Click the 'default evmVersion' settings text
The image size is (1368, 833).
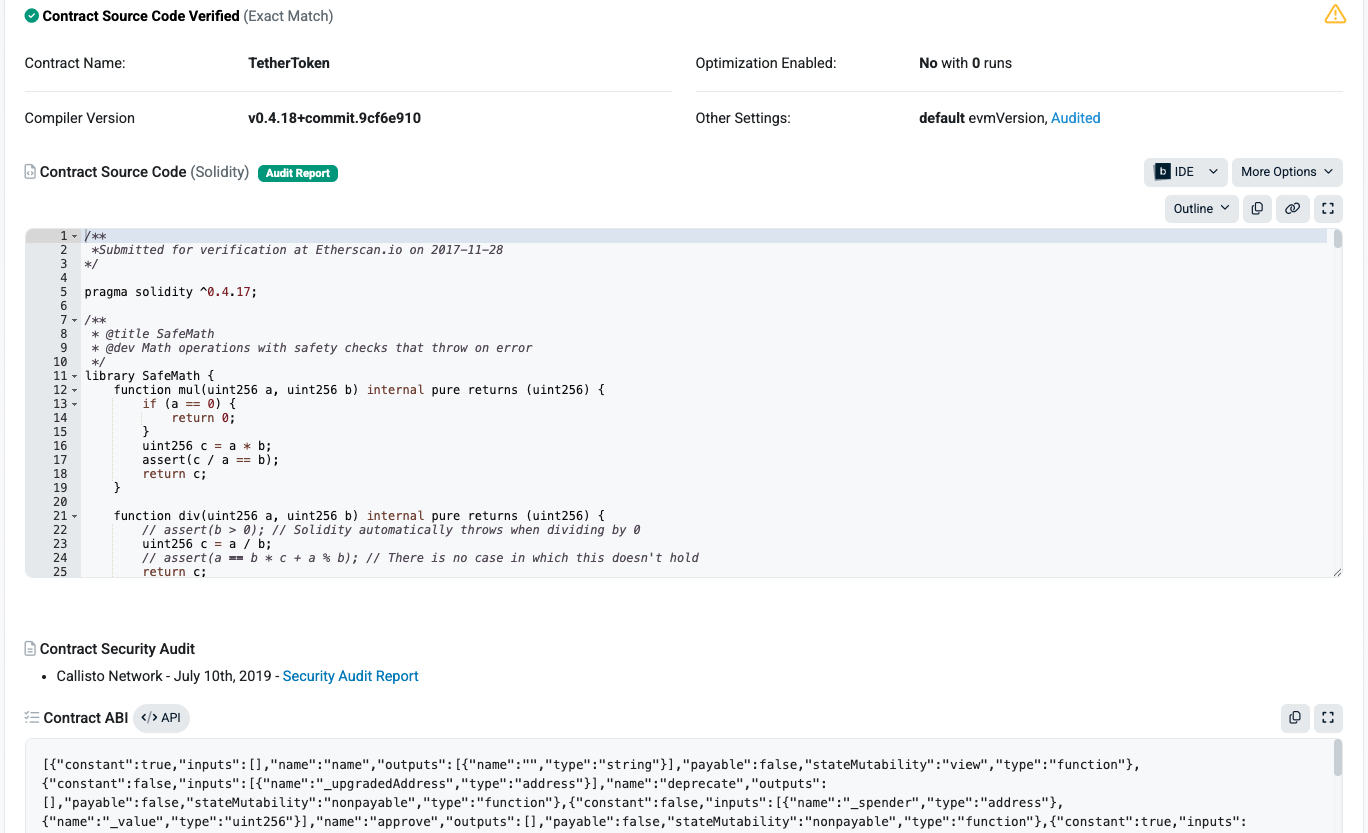coord(982,118)
